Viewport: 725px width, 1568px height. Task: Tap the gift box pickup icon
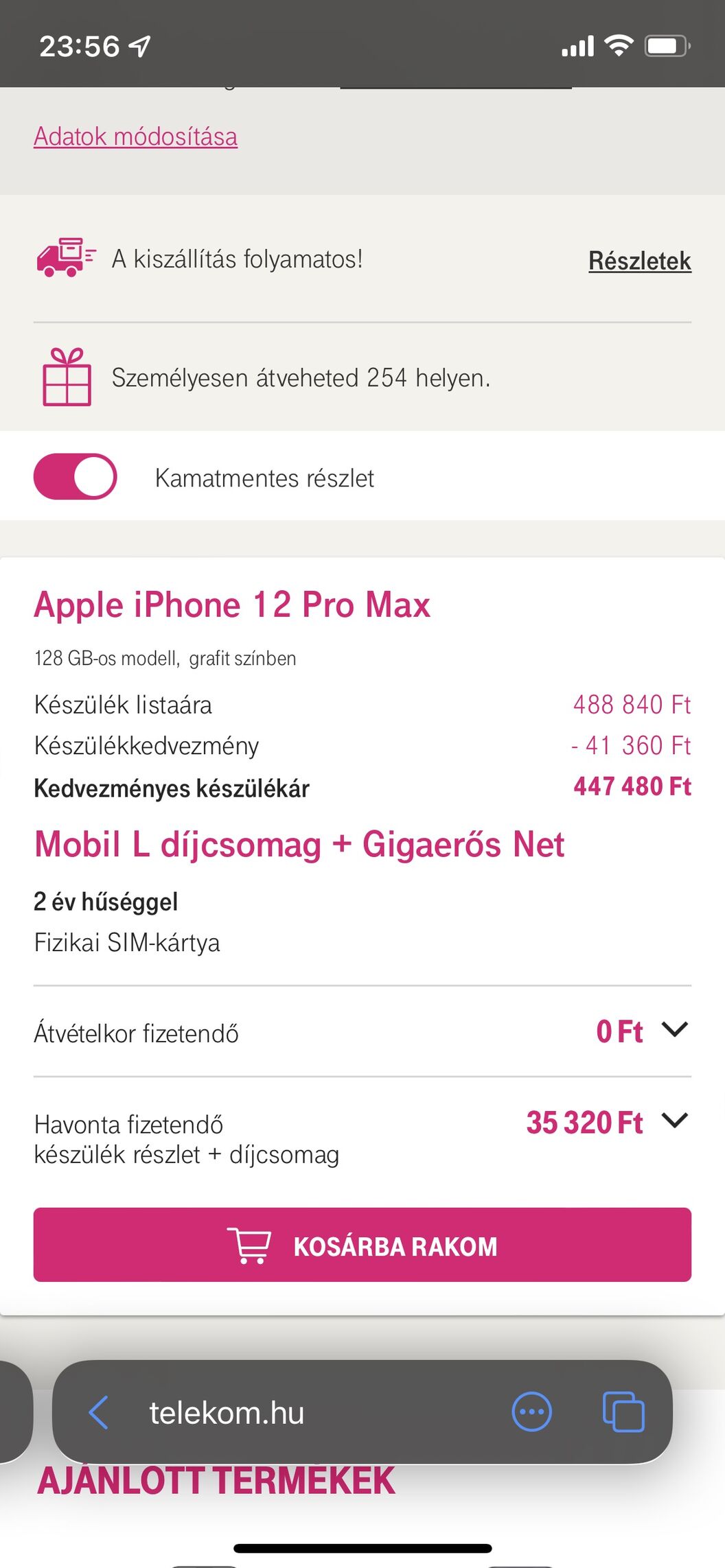[67, 377]
